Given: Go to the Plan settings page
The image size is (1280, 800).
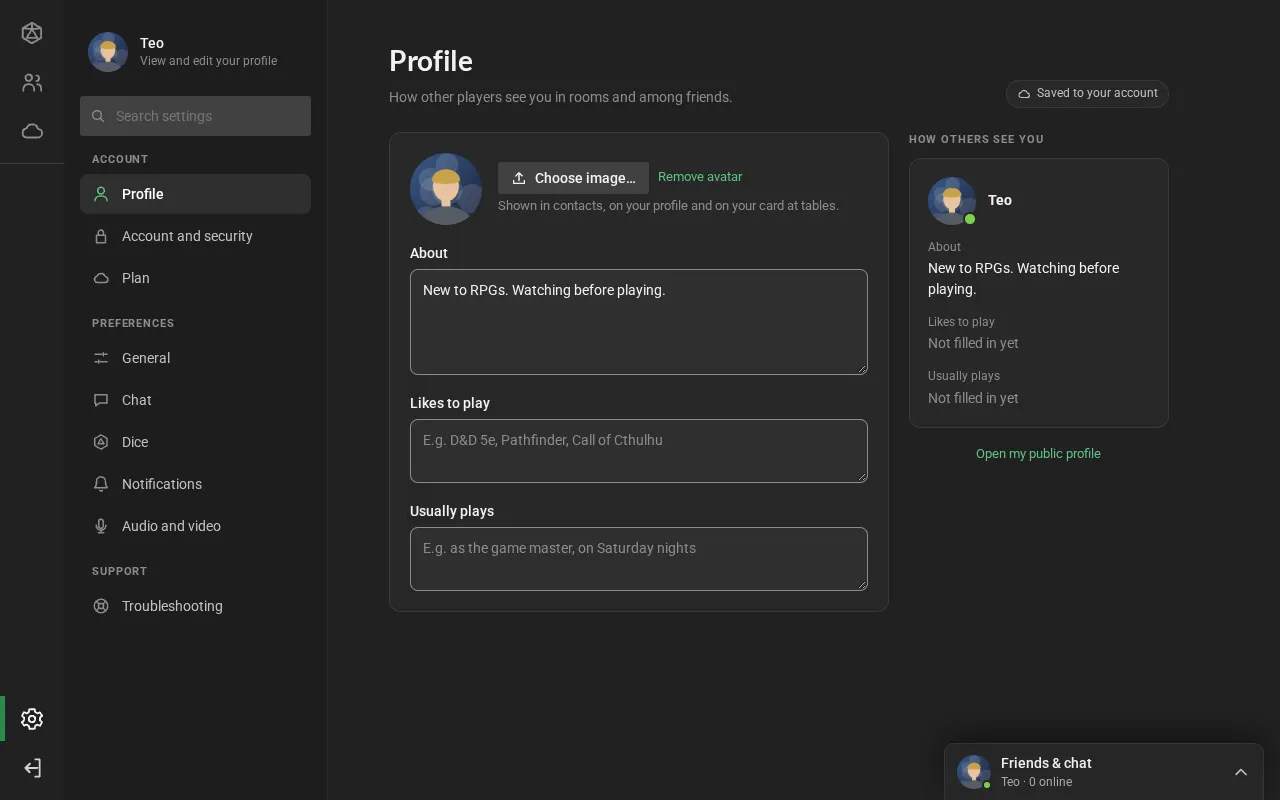Looking at the screenshot, I should (x=195, y=278).
